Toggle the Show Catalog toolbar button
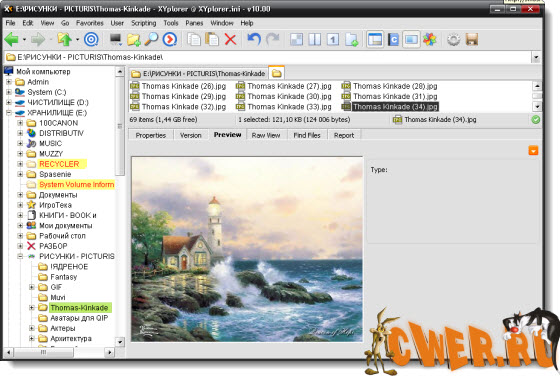 (393, 39)
